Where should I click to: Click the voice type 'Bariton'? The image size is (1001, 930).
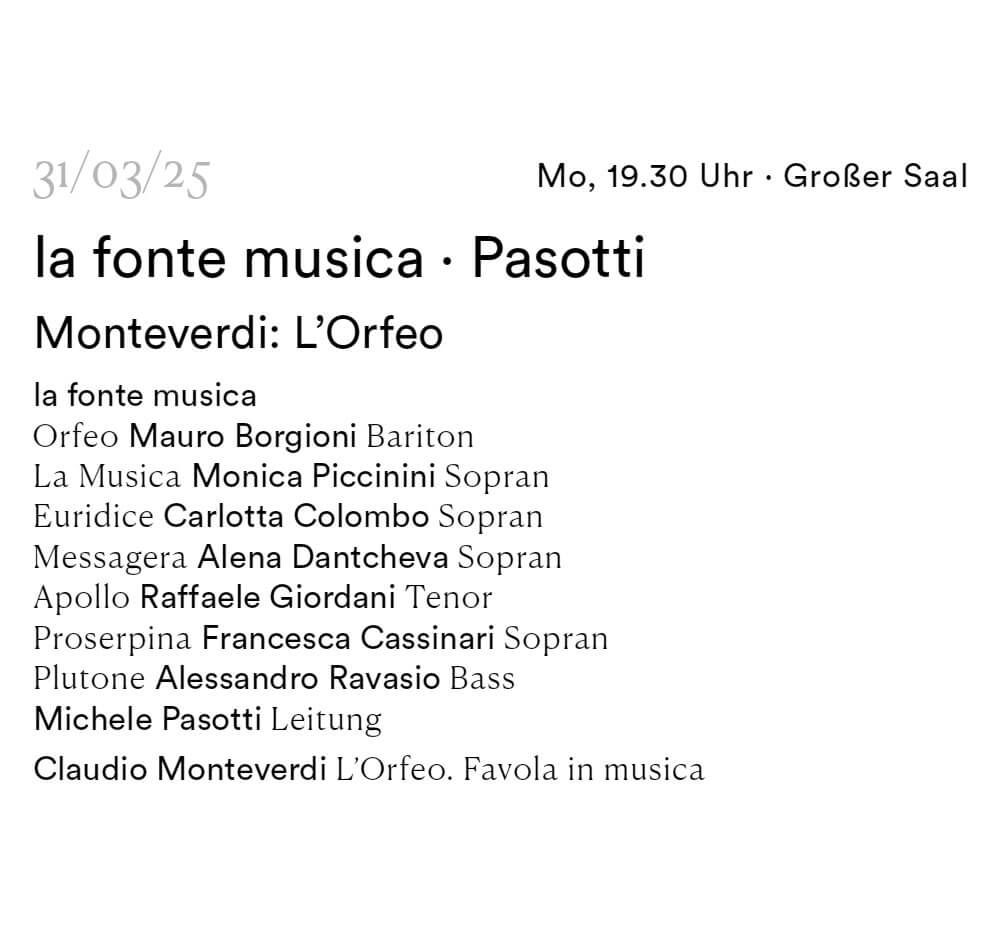click(420, 437)
